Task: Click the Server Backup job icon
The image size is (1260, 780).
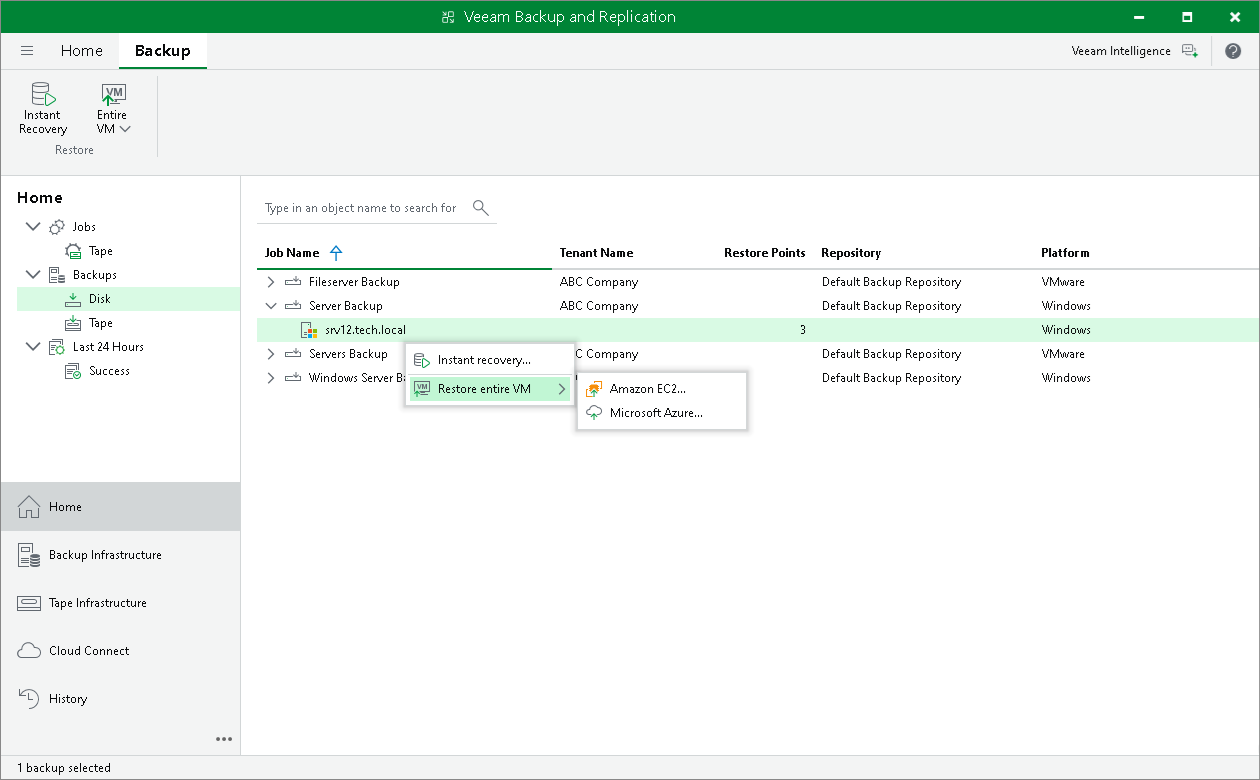Action: [292, 306]
